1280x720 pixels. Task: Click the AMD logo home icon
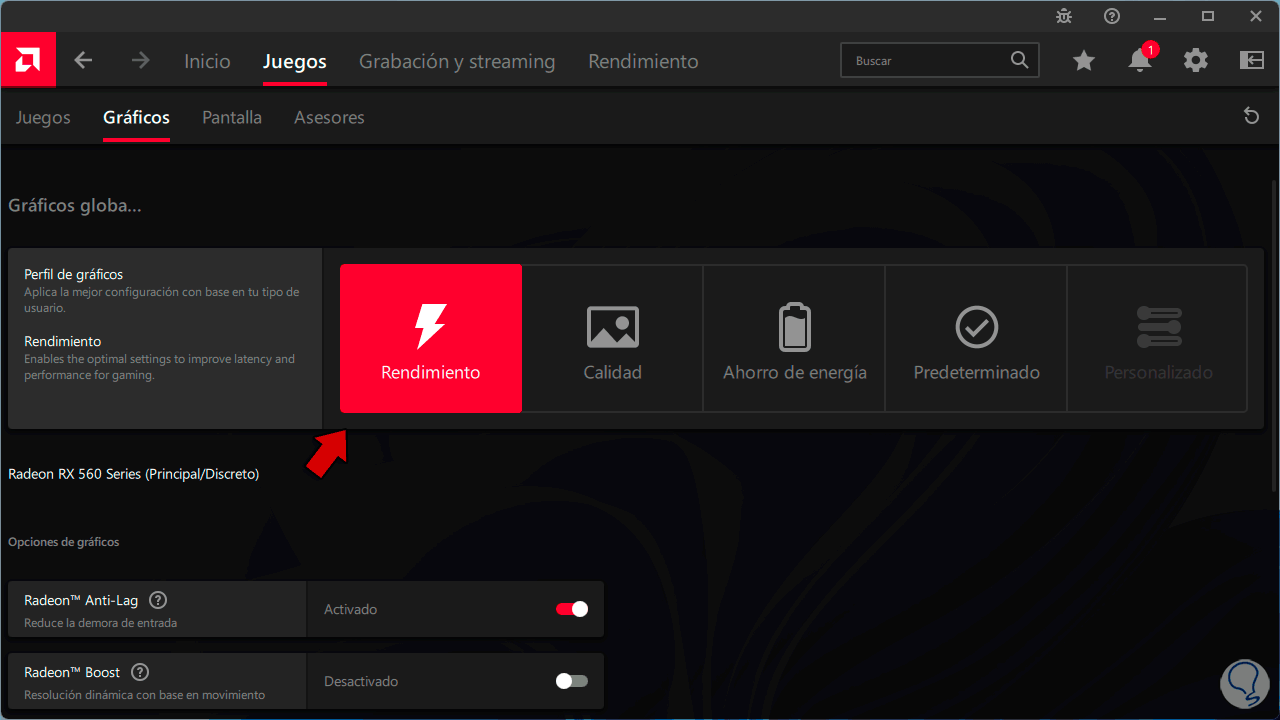(x=28, y=60)
